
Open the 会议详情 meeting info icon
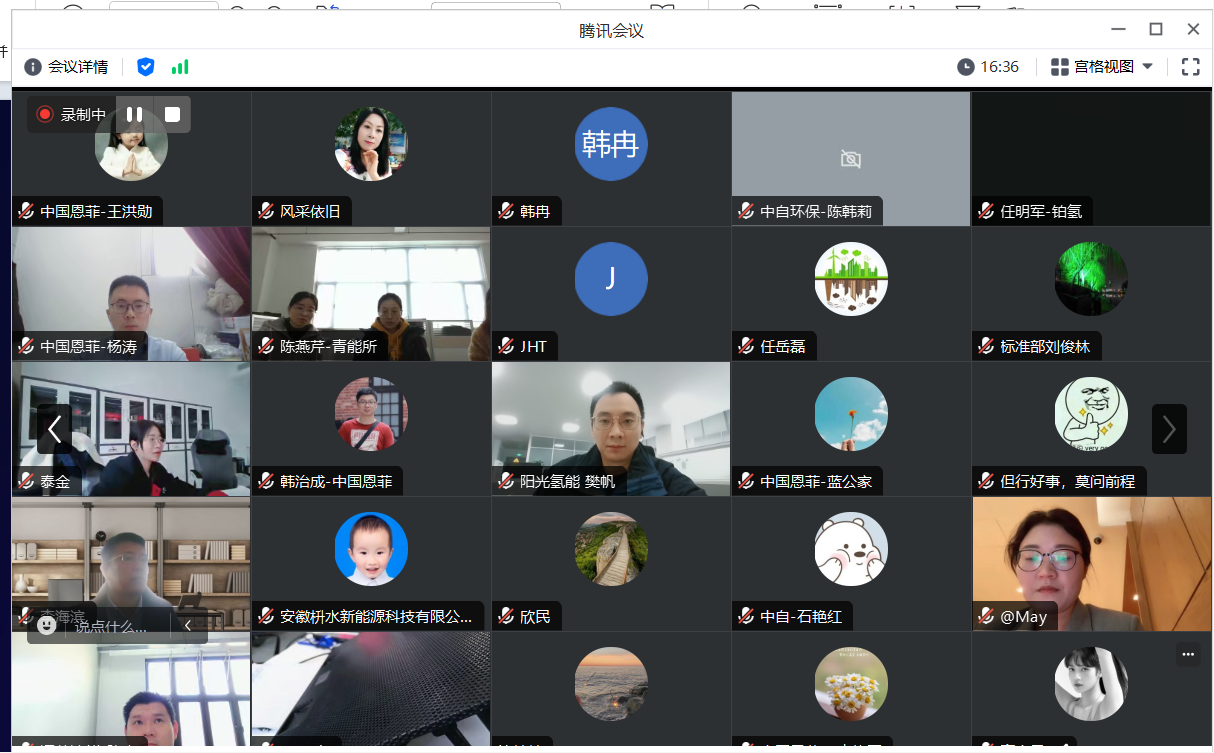click(x=33, y=67)
